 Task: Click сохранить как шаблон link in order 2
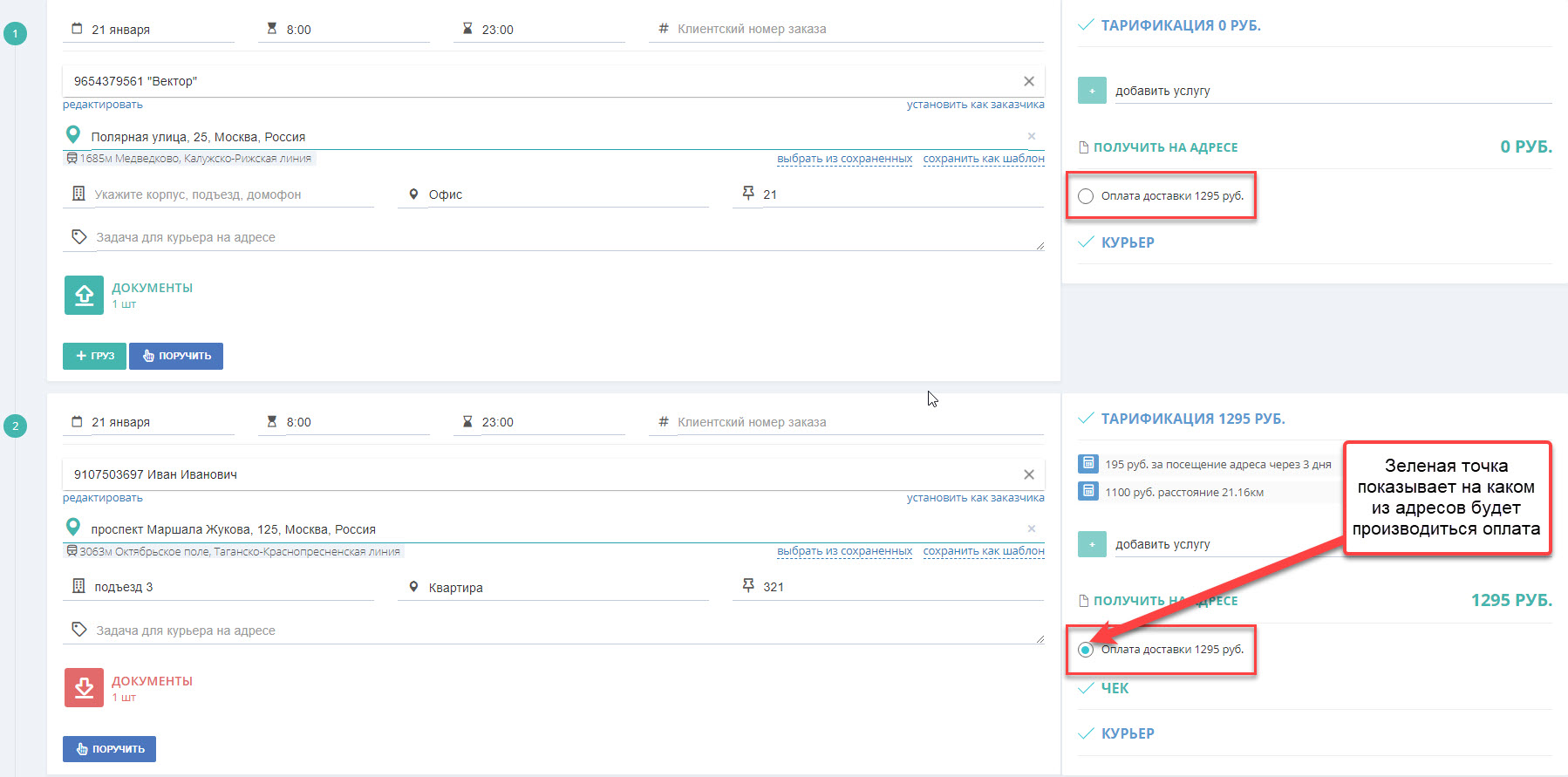click(x=984, y=551)
